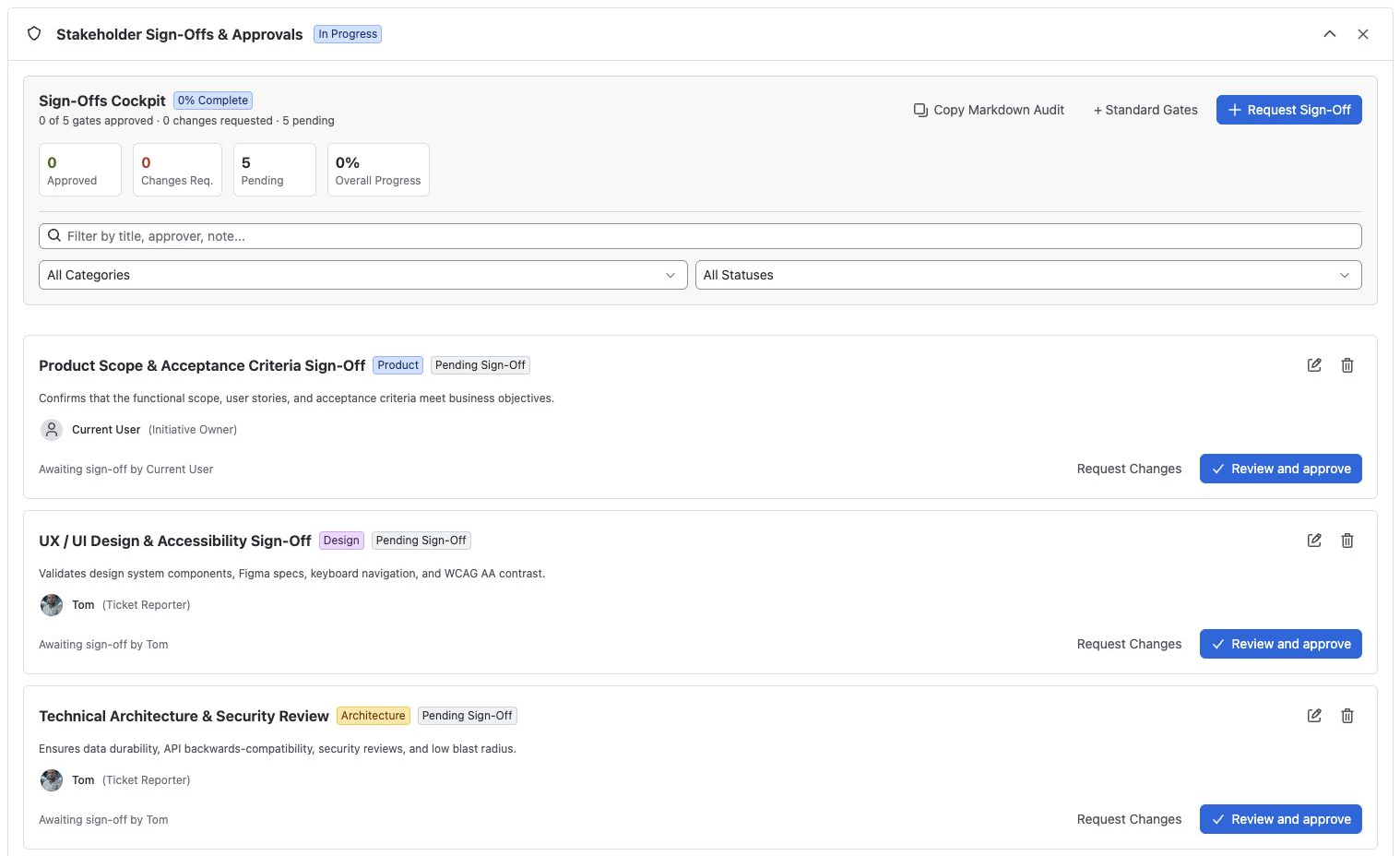Request Changes on the Technical Architecture review
Image resolution: width=1400 pixels, height=856 pixels.
coord(1129,819)
